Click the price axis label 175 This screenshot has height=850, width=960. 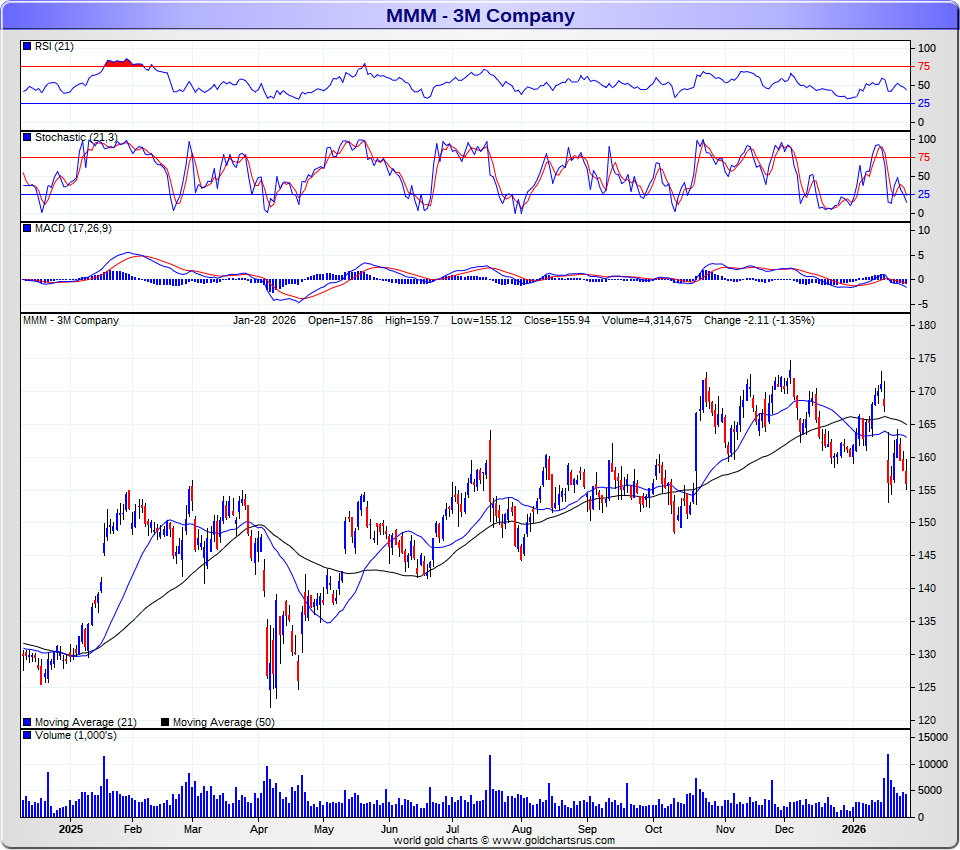point(927,358)
